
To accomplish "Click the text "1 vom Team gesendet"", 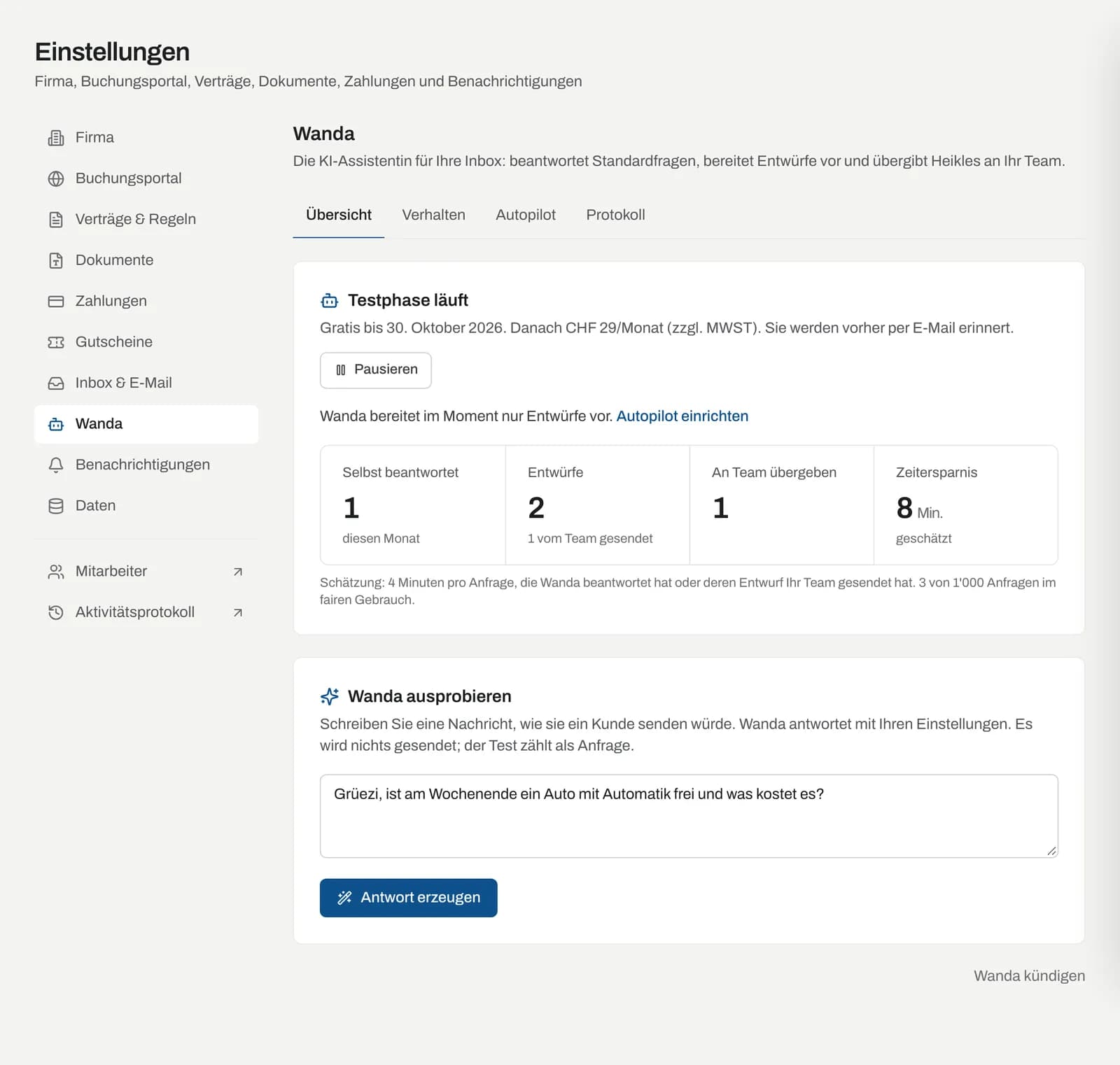I will [590, 539].
